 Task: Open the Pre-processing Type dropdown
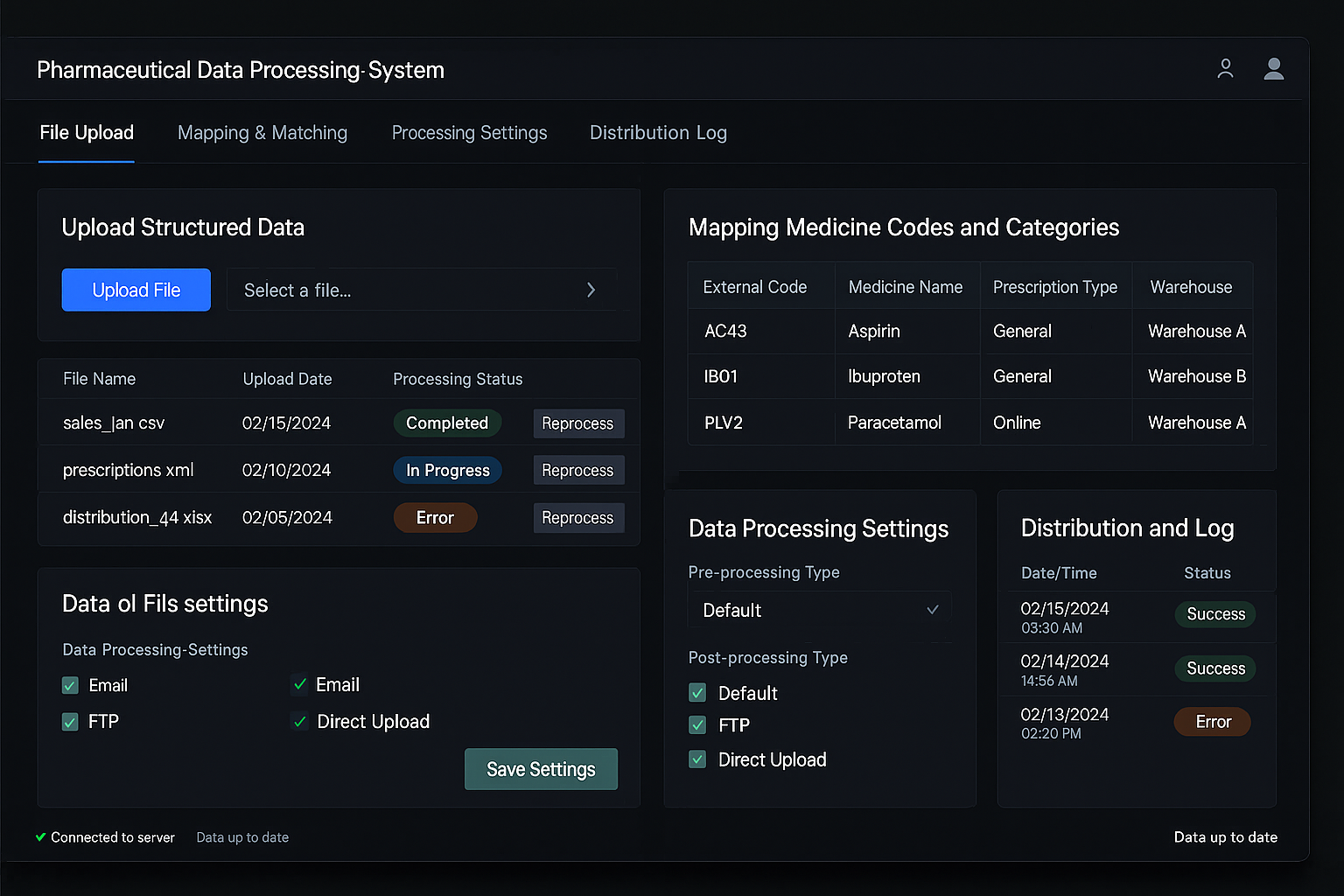[819, 610]
